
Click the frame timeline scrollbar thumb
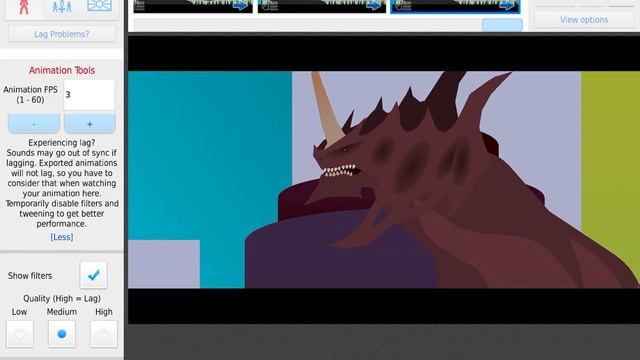(502, 25)
